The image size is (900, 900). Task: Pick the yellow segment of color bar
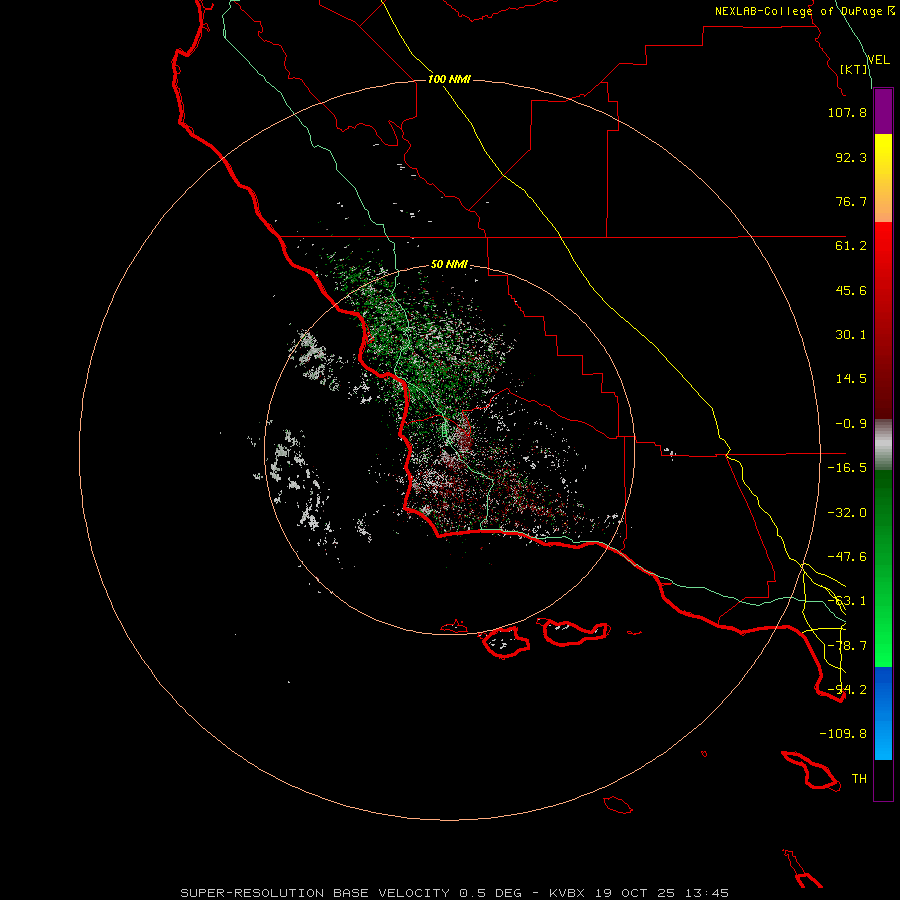pos(883,178)
